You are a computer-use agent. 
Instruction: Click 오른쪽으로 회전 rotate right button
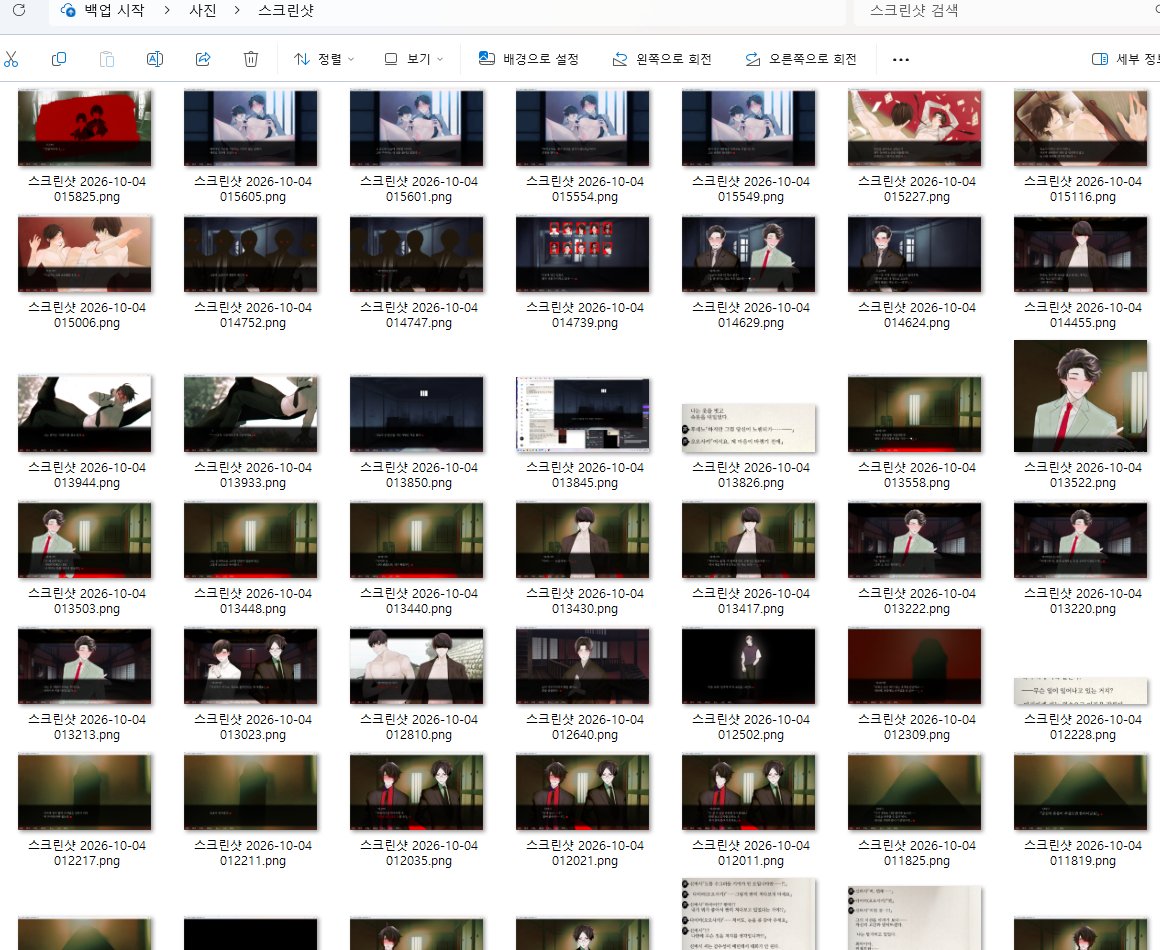[x=801, y=59]
